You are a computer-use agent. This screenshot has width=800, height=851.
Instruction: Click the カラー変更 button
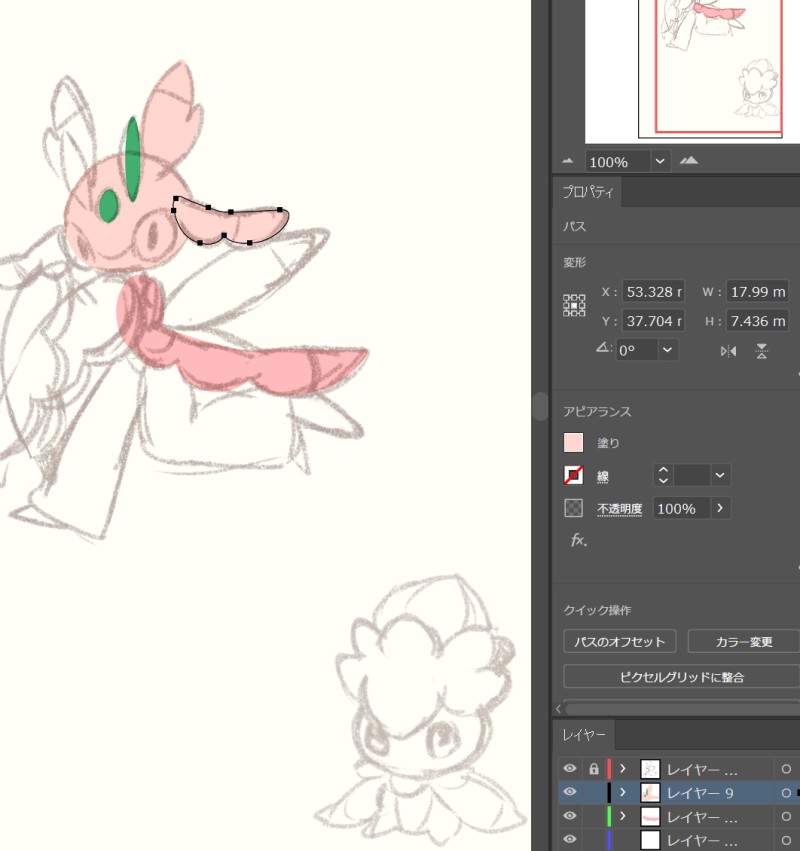point(744,642)
